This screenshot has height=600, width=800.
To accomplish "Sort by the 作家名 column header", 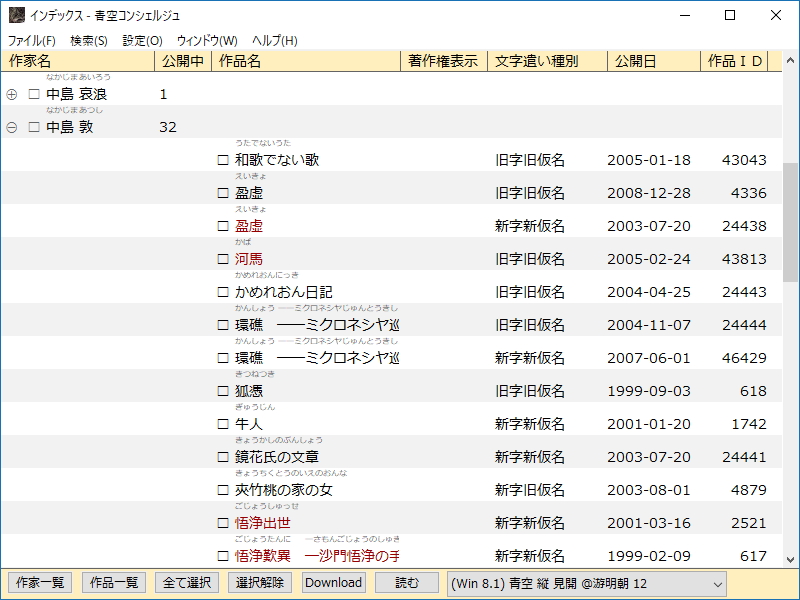I will pyautogui.click(x=78, y=61).
